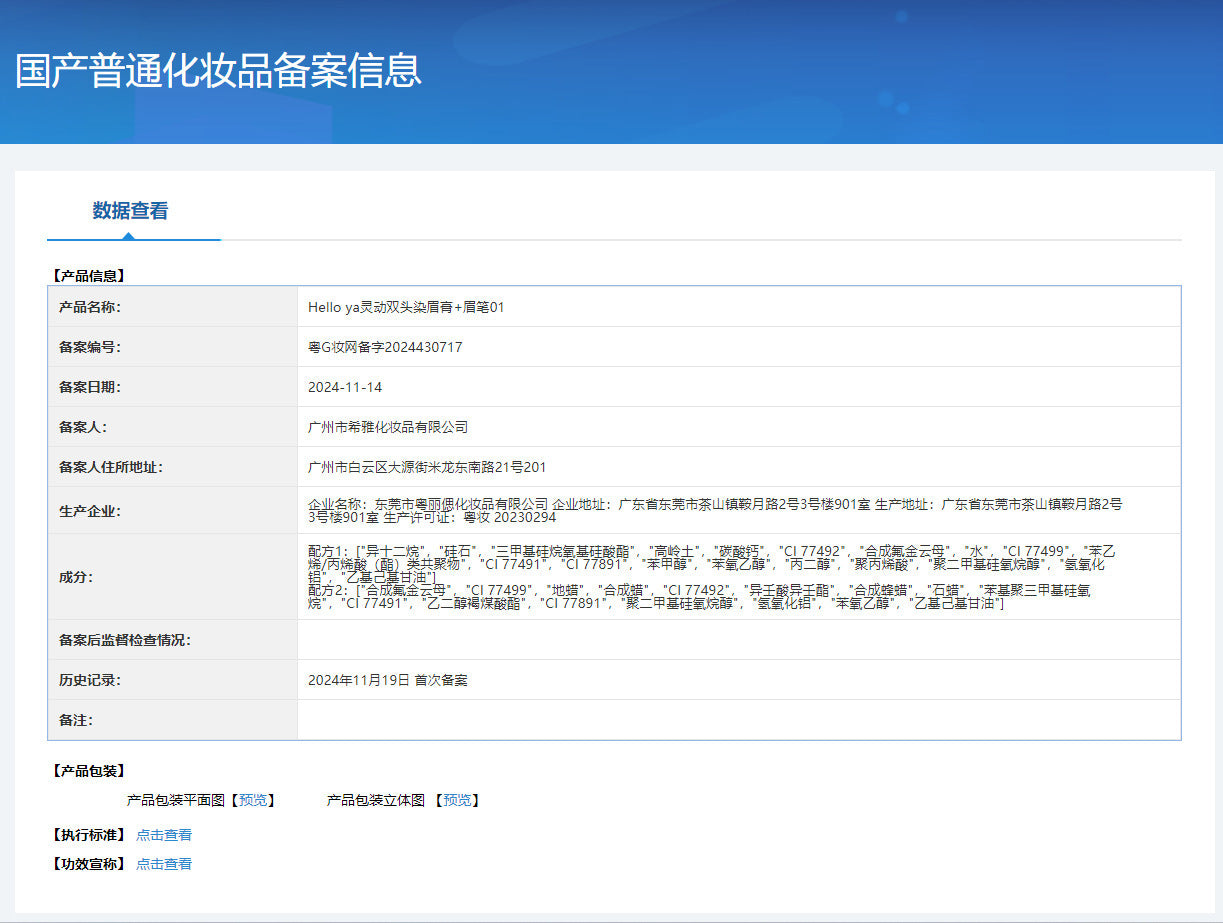Switch to the 数据查看 tab
The width and height of the screenshot is (1223, 923).
pos(130,211)
